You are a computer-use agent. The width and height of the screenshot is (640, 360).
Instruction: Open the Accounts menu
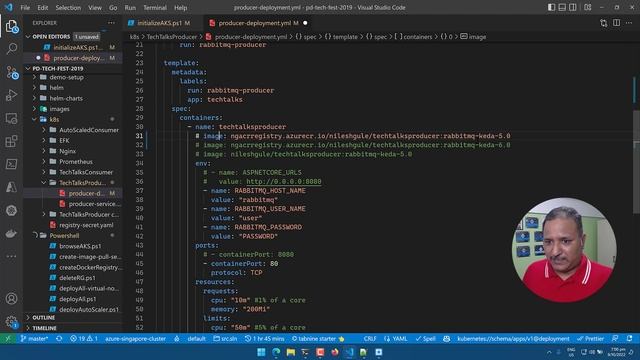pyautogui.click(x=11, y=299)
